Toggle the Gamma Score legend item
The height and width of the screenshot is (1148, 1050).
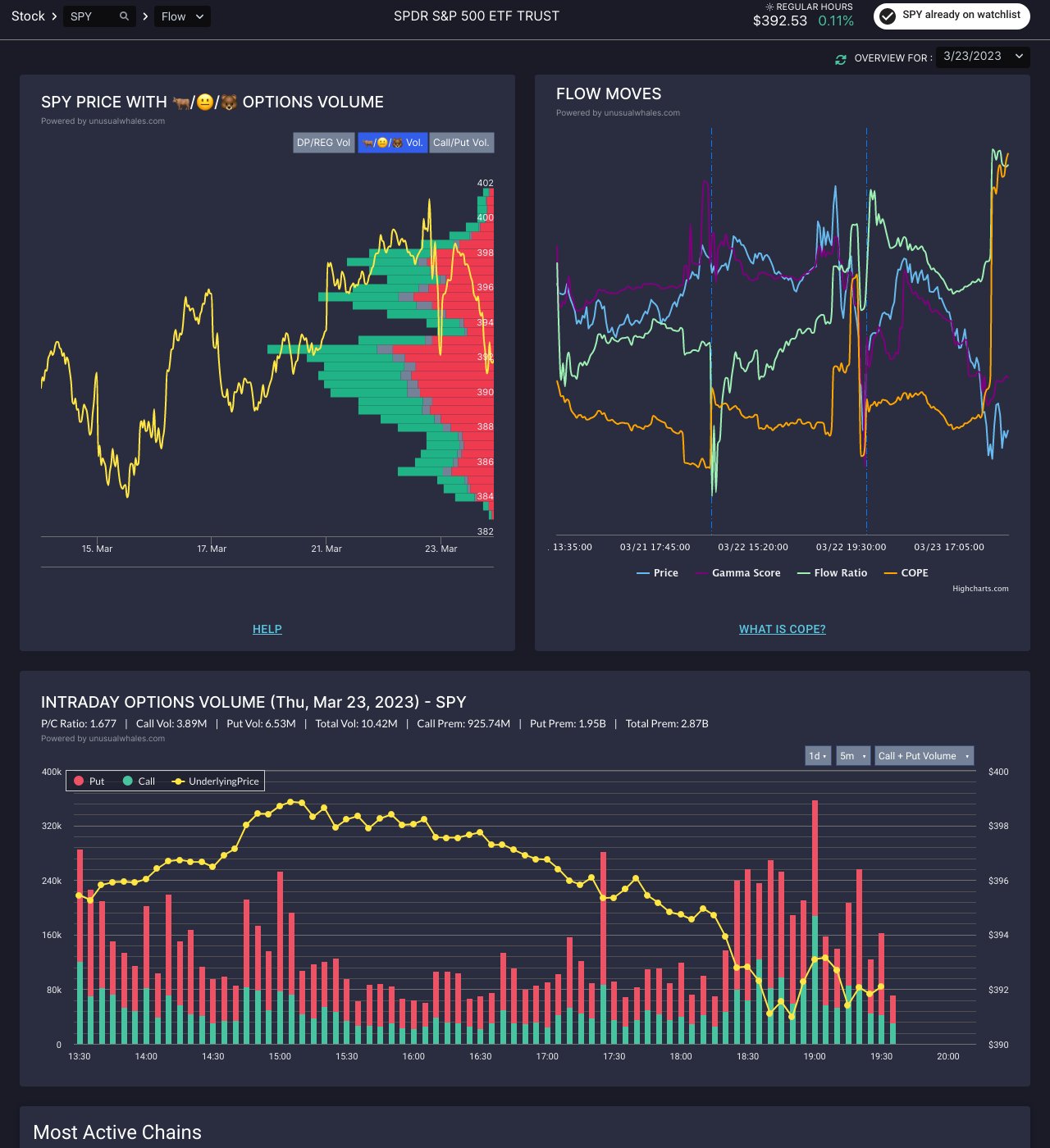(737, 573)
